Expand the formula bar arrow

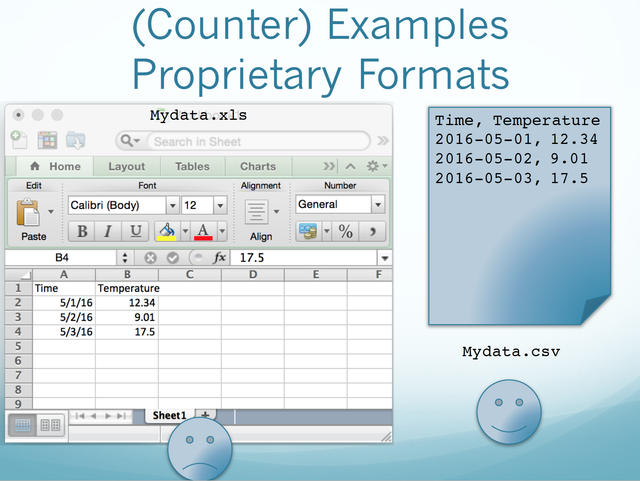(x=384, y=258)
